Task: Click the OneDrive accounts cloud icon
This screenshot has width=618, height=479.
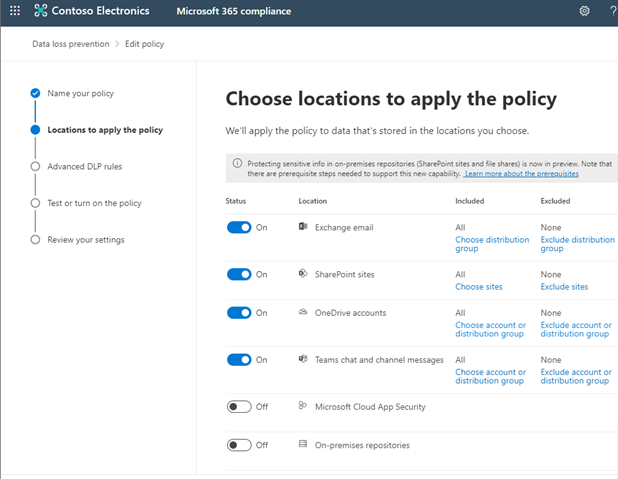Action: point(303,312)
